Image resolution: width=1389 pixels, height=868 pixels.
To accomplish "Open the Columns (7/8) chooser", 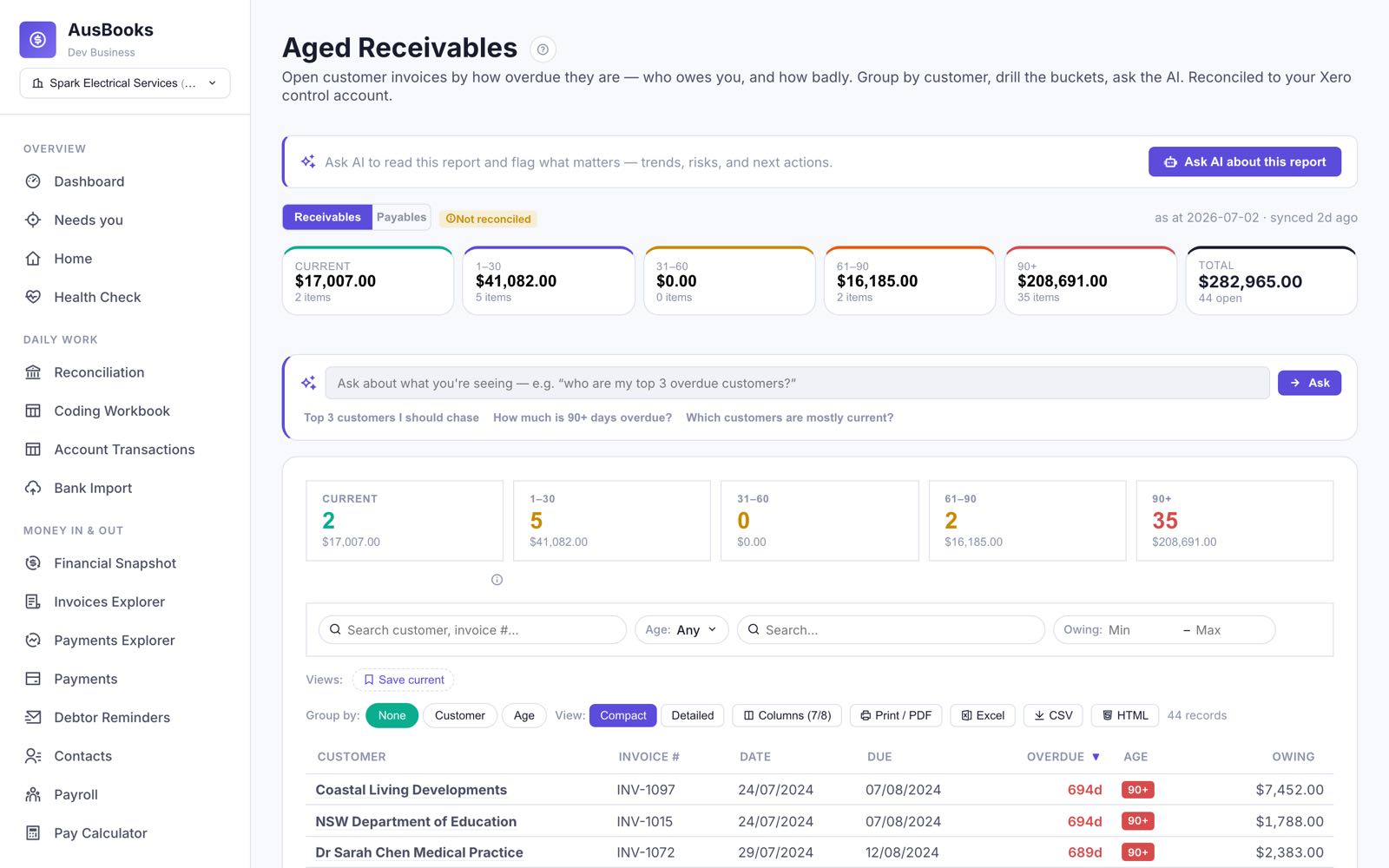I will point(787,715).
